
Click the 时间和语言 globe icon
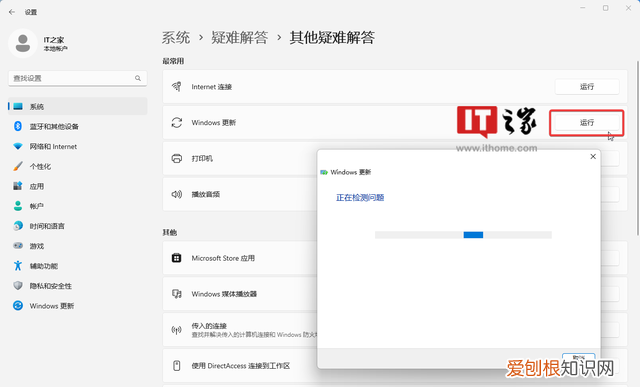tap(18, 226)
